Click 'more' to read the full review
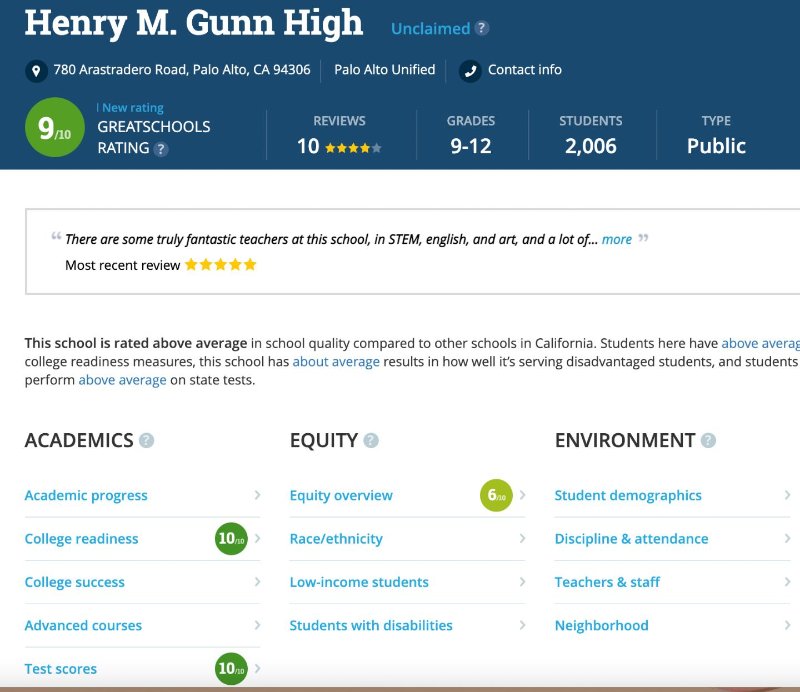Viewport: 800px width, 692px height. 616,239
